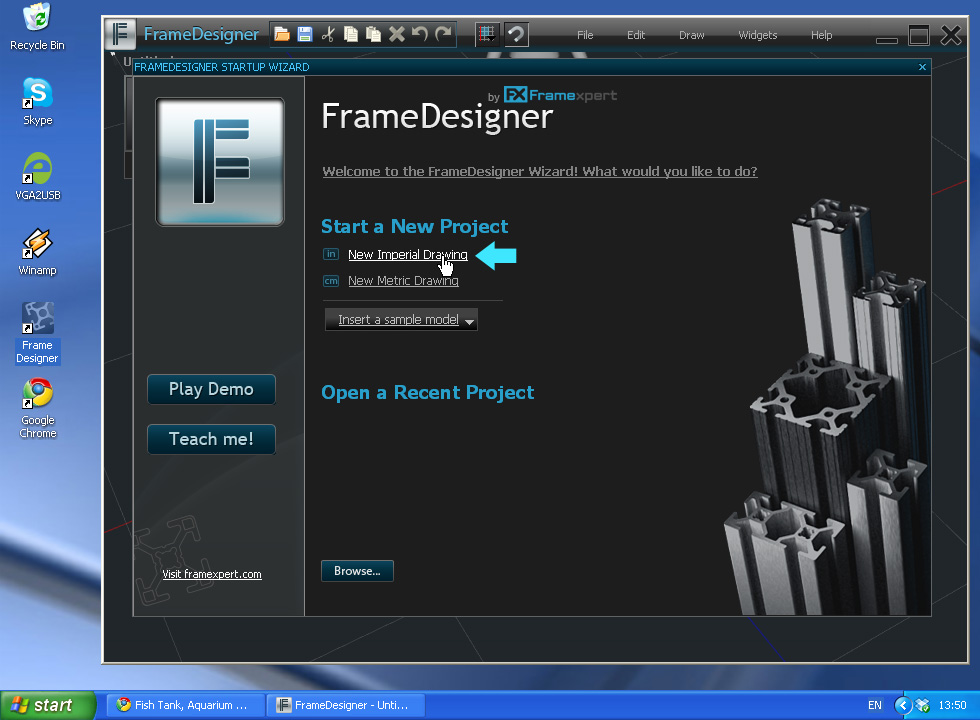
Task: Select the Skype desktop shortcut
Action: (38, 102)
